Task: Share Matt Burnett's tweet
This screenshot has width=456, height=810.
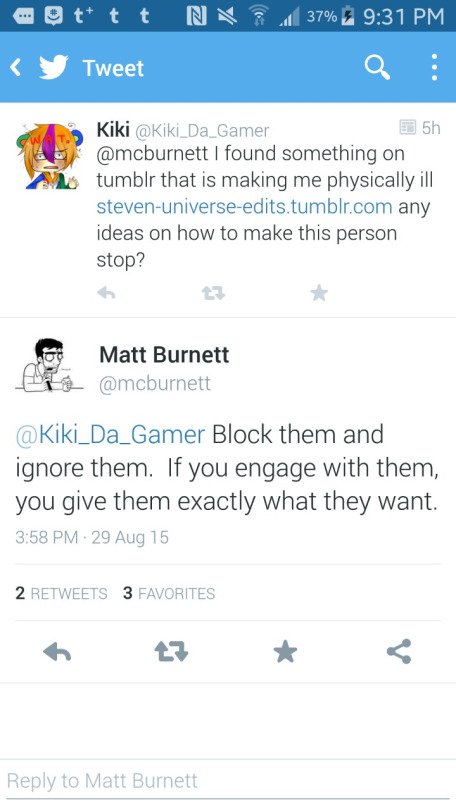Action: [399, 651]
